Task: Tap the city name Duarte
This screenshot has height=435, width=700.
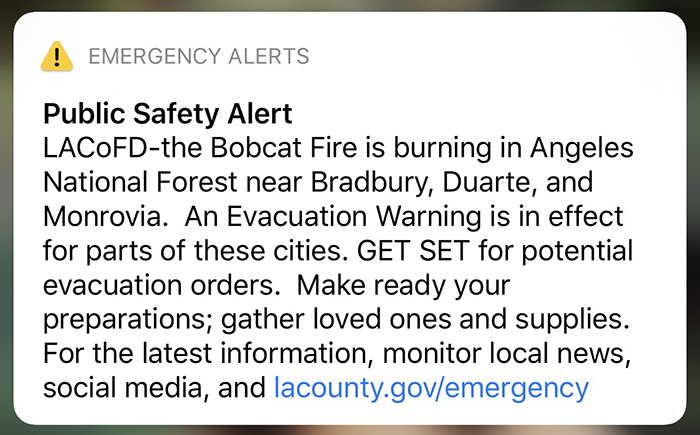Action: tap(486, 182)
